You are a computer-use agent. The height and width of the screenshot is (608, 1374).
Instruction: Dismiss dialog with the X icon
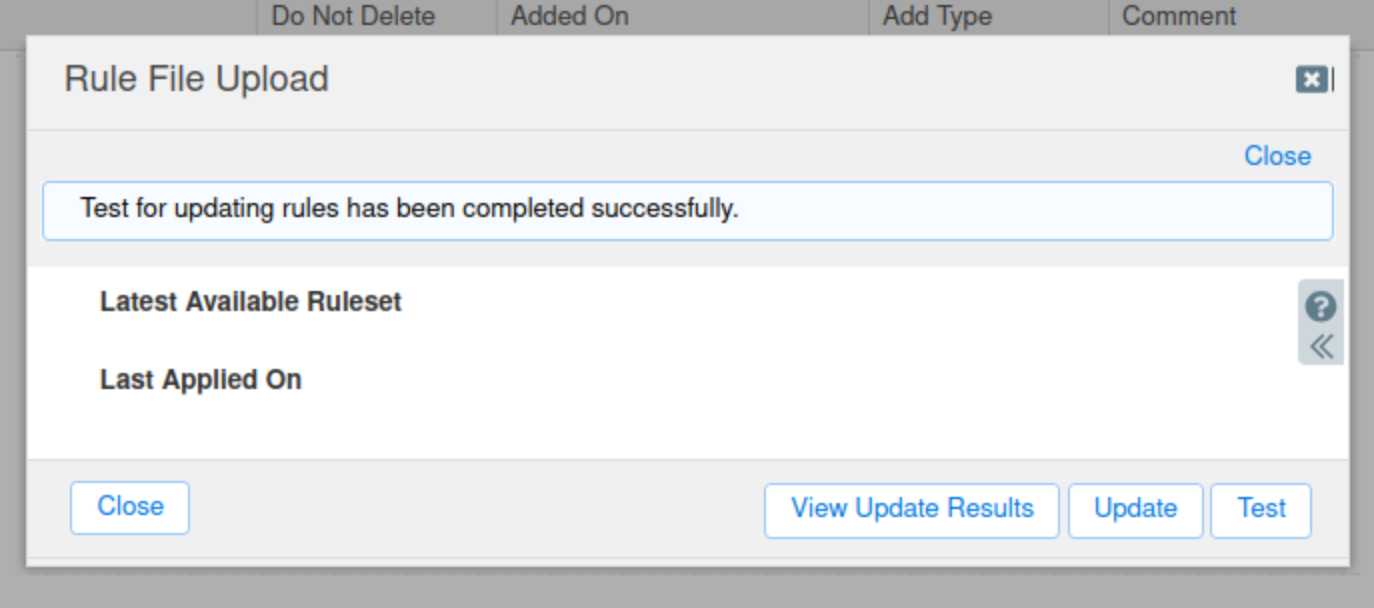(1312, 80)
